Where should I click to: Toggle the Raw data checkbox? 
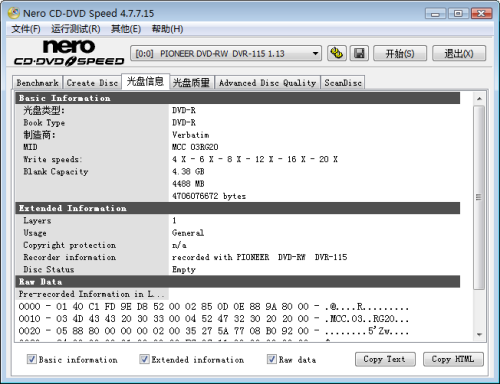(x=272, y=359)
